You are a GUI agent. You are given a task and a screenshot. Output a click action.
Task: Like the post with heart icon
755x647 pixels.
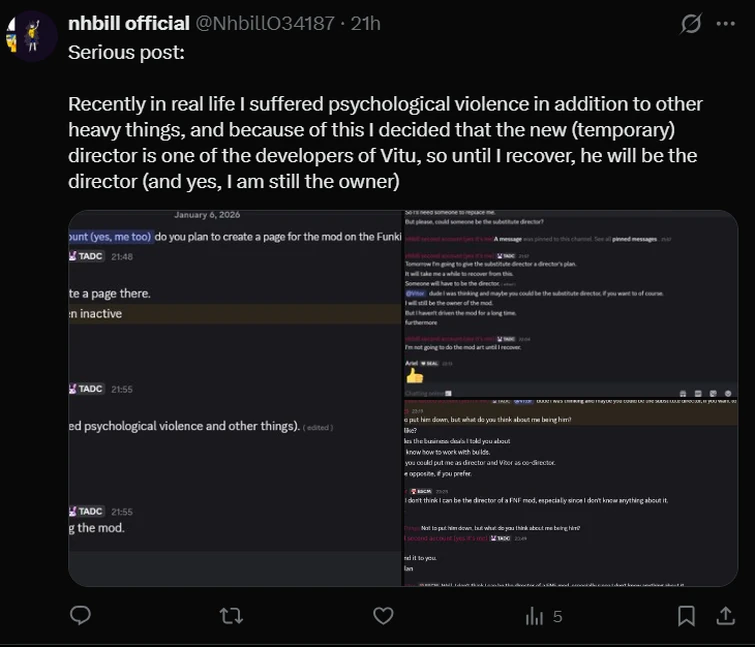click(383, 616)
